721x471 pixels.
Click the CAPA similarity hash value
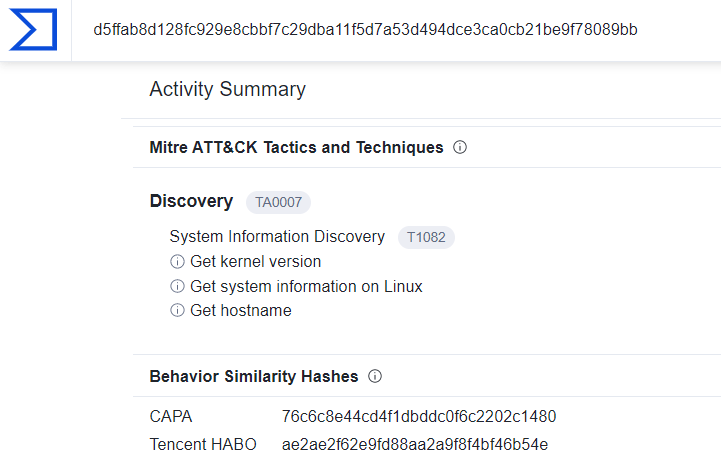419,416
